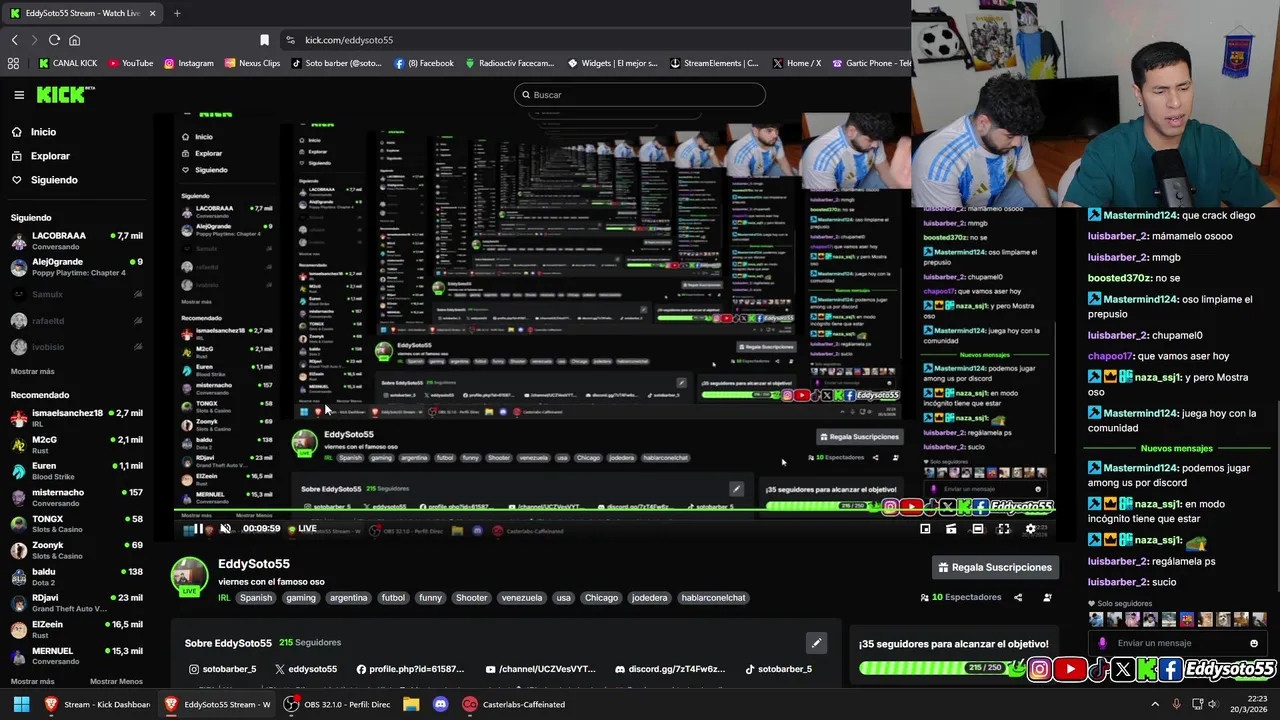
Task: Open the Facebook profile.php link
Action: [x=410, y=669]
